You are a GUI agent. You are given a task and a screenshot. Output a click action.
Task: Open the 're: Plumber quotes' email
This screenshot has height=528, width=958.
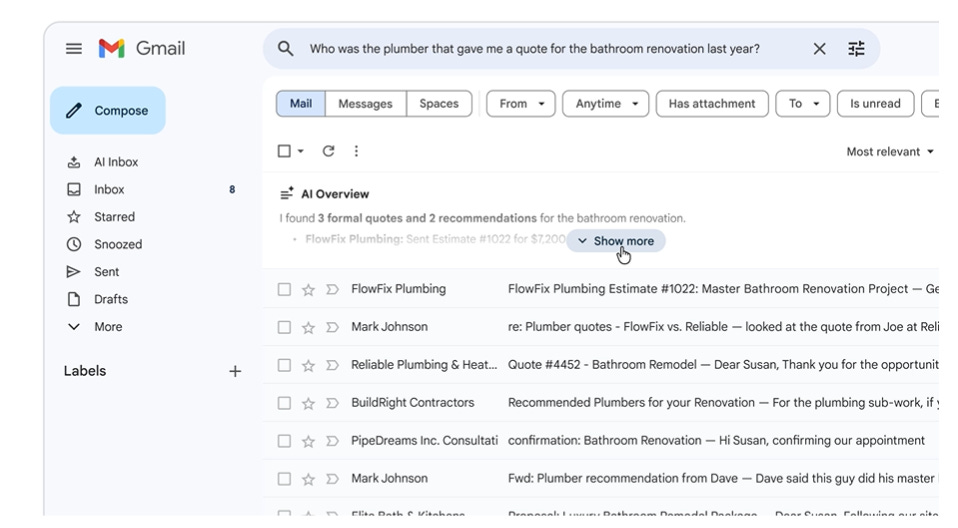[723, 327]
